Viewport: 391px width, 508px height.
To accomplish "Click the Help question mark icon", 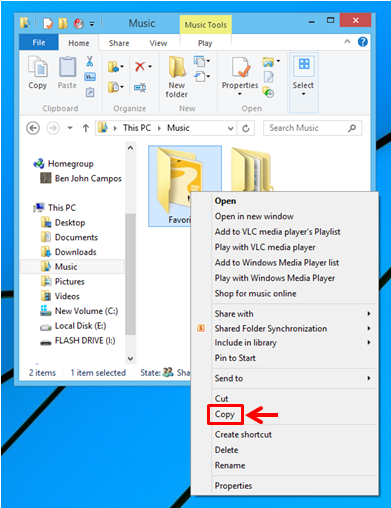I will tap(363, 42).
